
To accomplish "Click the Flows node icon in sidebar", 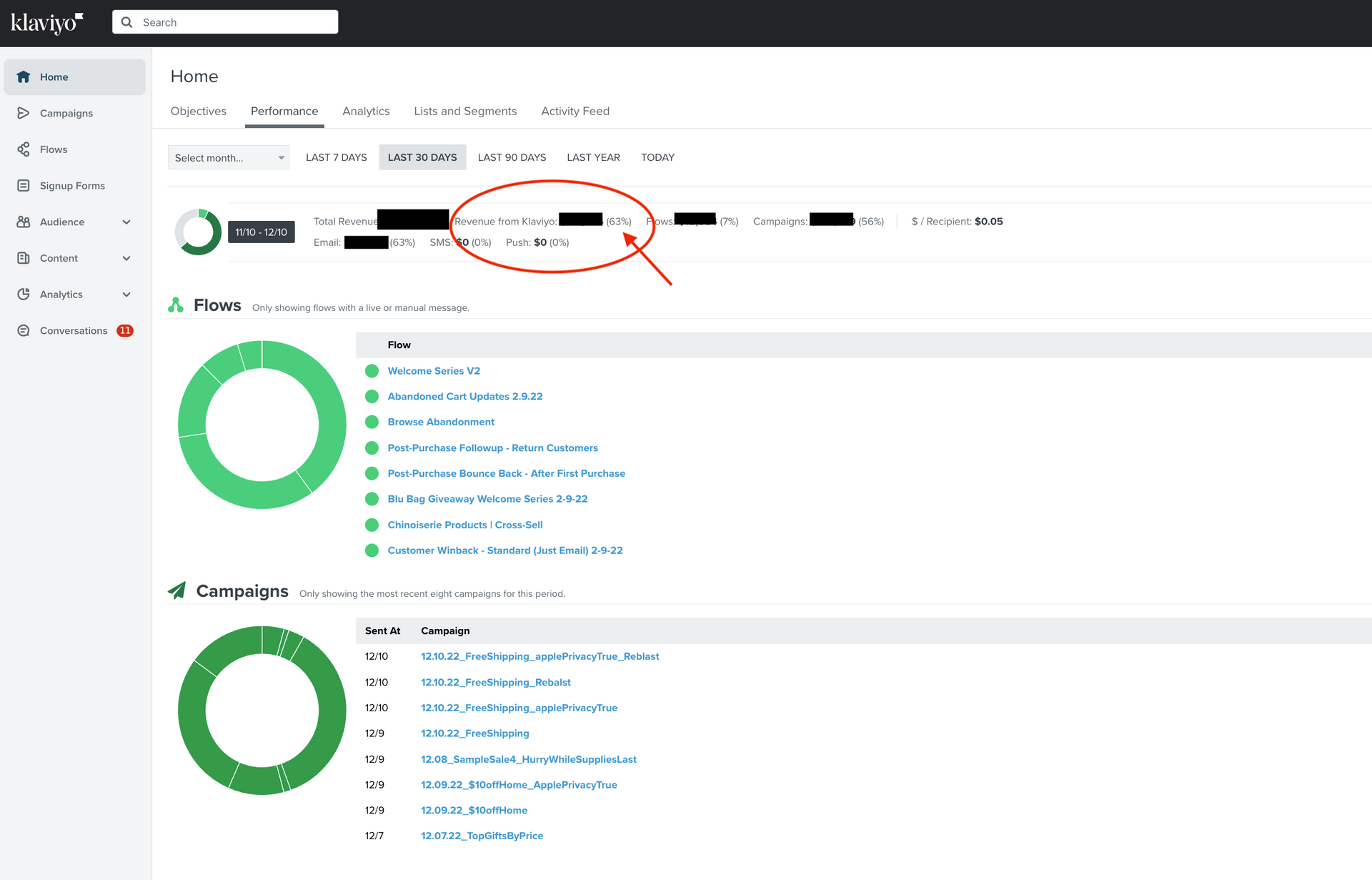I will (24, 149).
